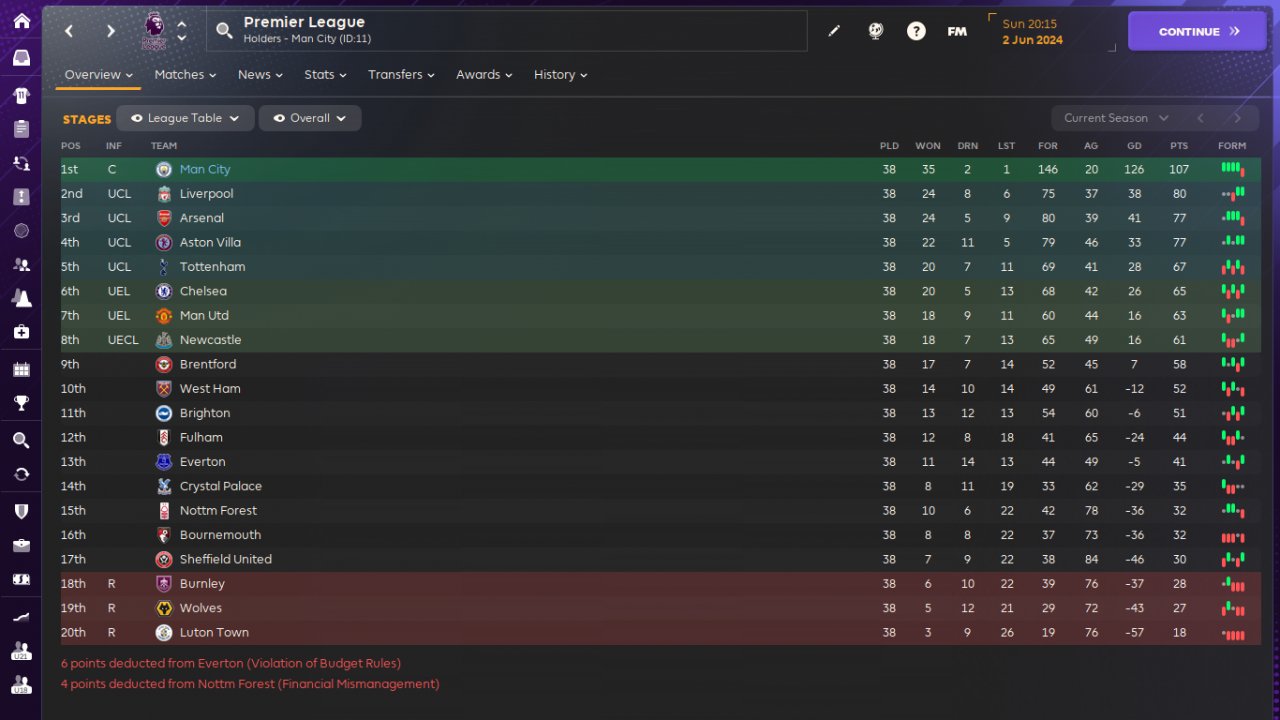
Task: Open the Man City team link
Action: pyautogui.click(x=205, y=170)
